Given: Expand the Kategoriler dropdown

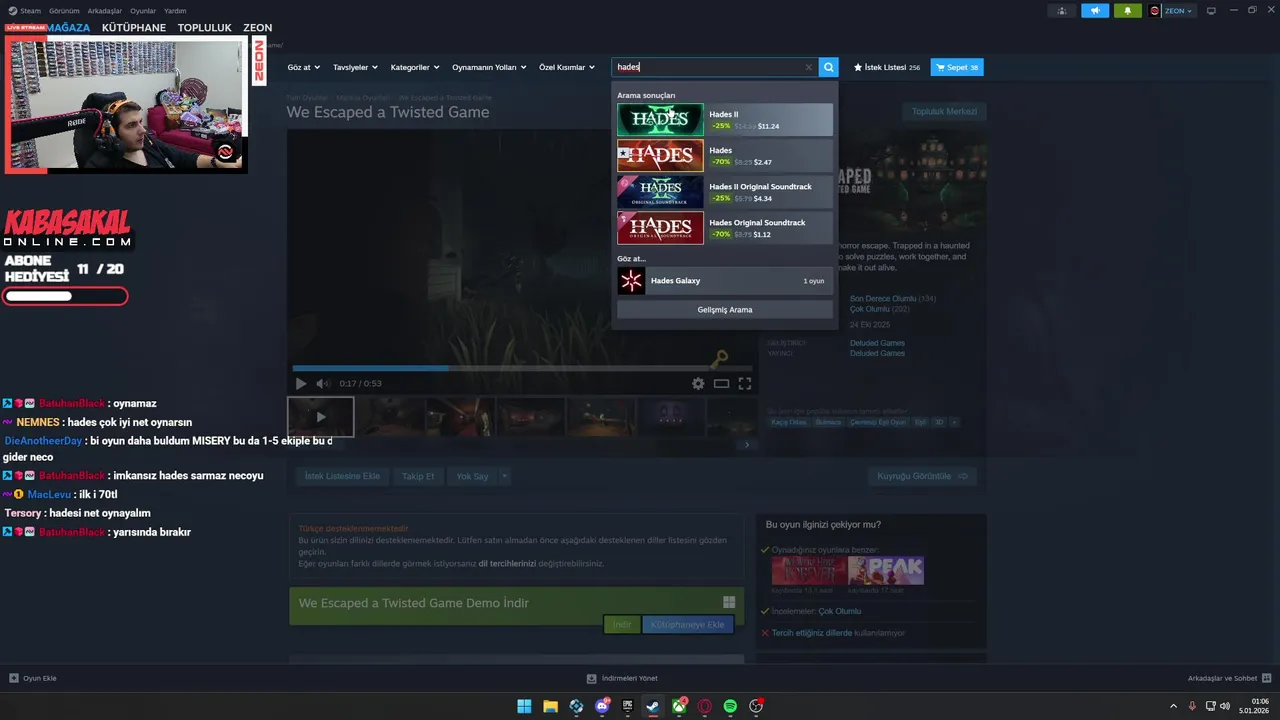Looking at the screenshot, I should tap(415, 67).
